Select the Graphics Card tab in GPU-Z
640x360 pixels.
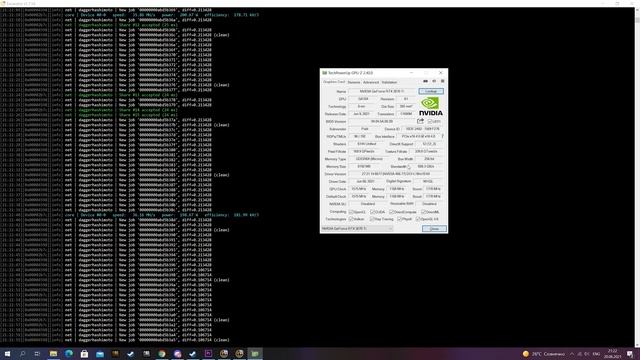(334, 82)
